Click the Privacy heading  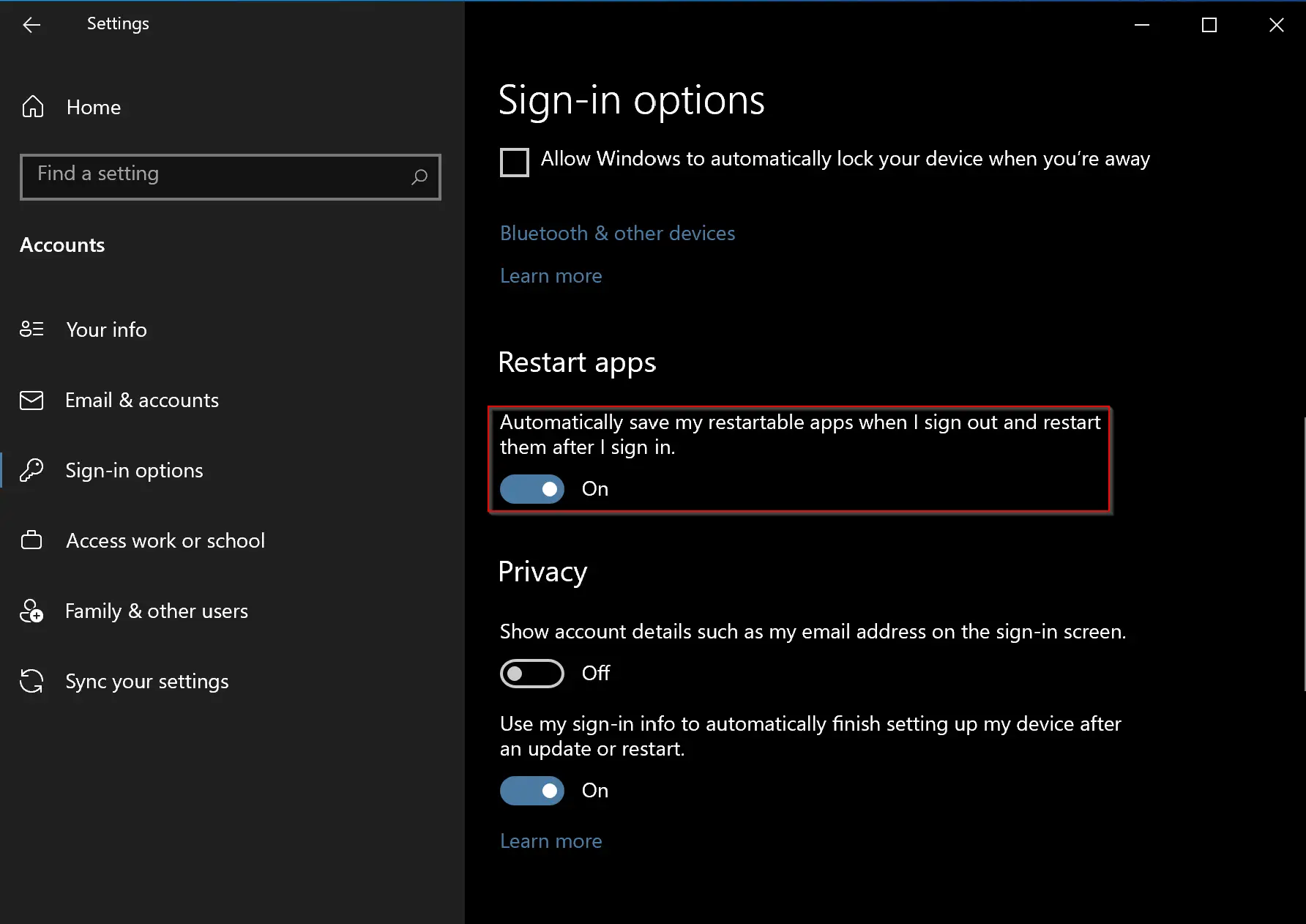542,572
